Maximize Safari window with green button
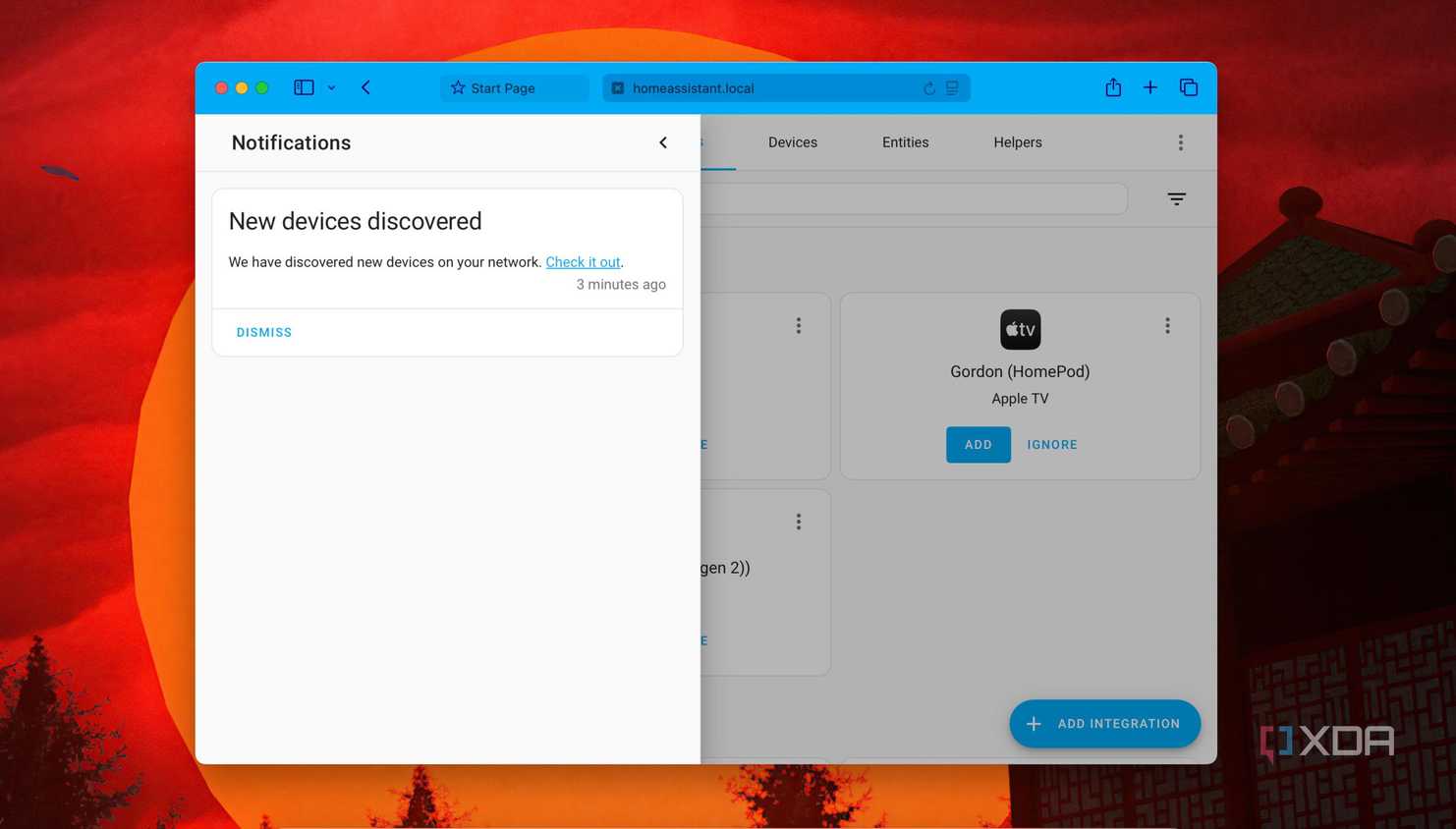 tap(262, 88)
